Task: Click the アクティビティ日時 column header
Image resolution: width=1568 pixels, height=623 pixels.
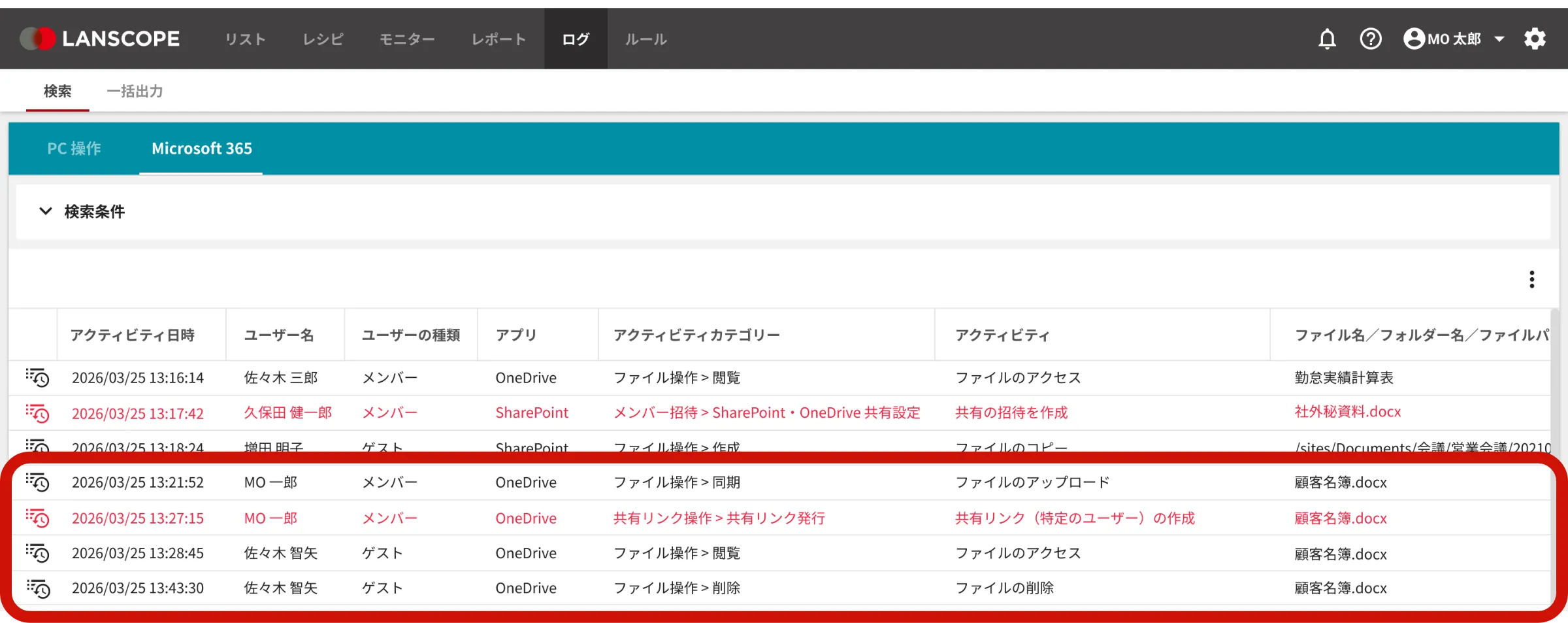Action: point(132,335)
